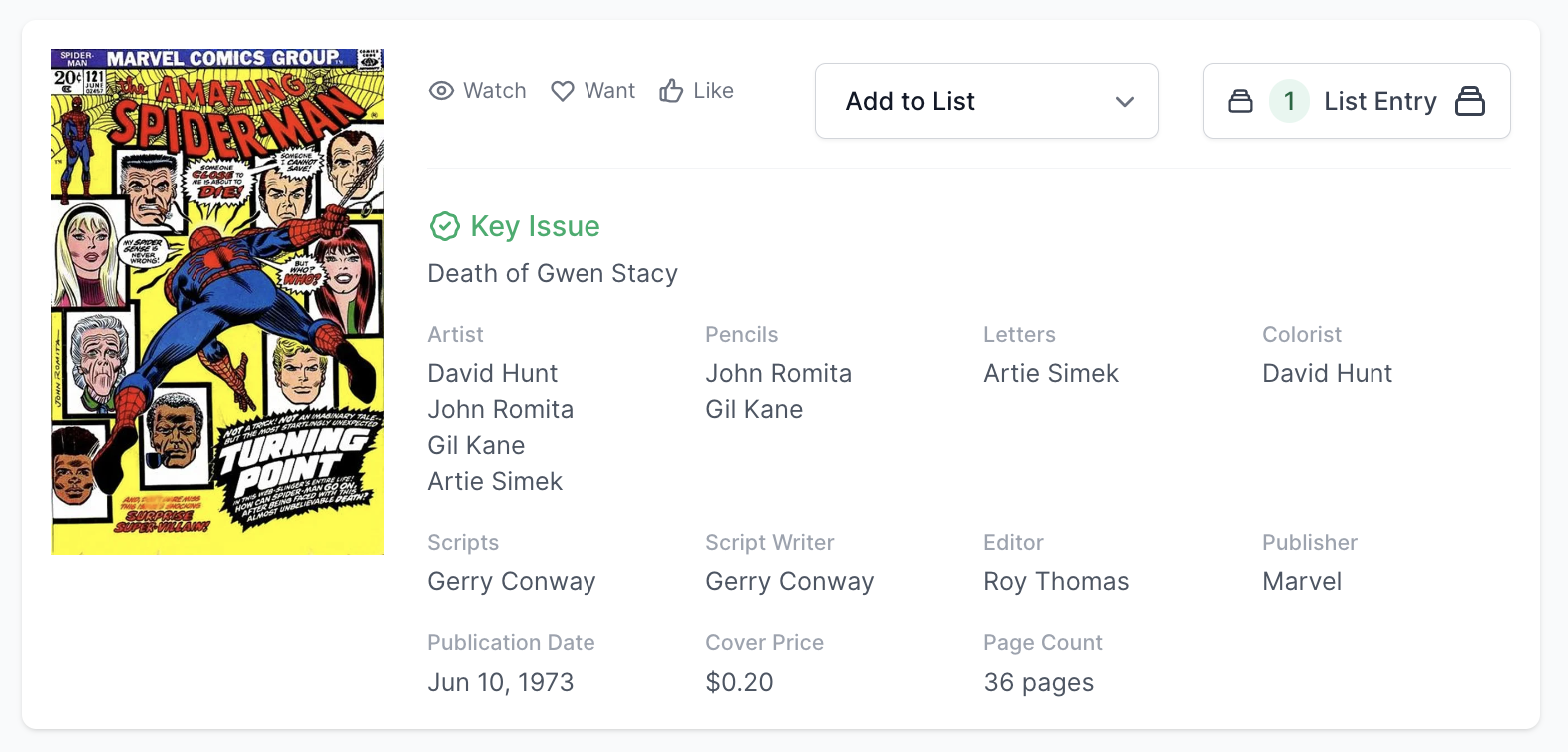Screen dimensions: 1568x752
Task: Toggle the Like text for this issue
Action: click(x=713, y=91)
